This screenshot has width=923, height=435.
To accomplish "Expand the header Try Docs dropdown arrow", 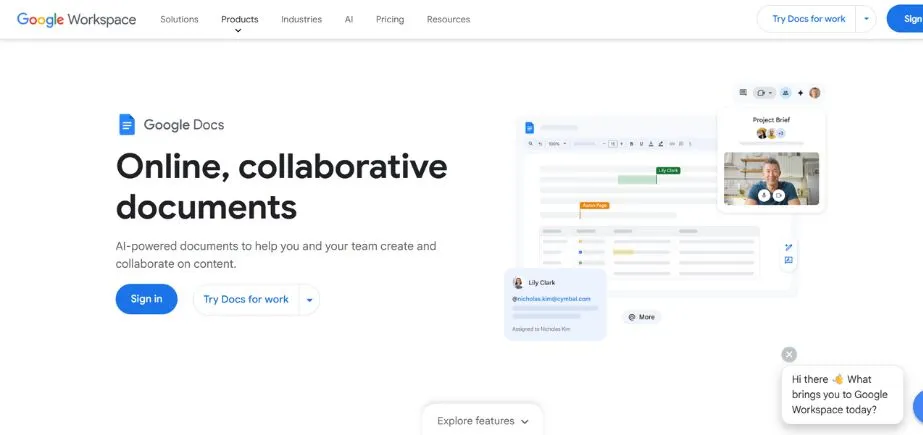I will (x=866, y=19).
